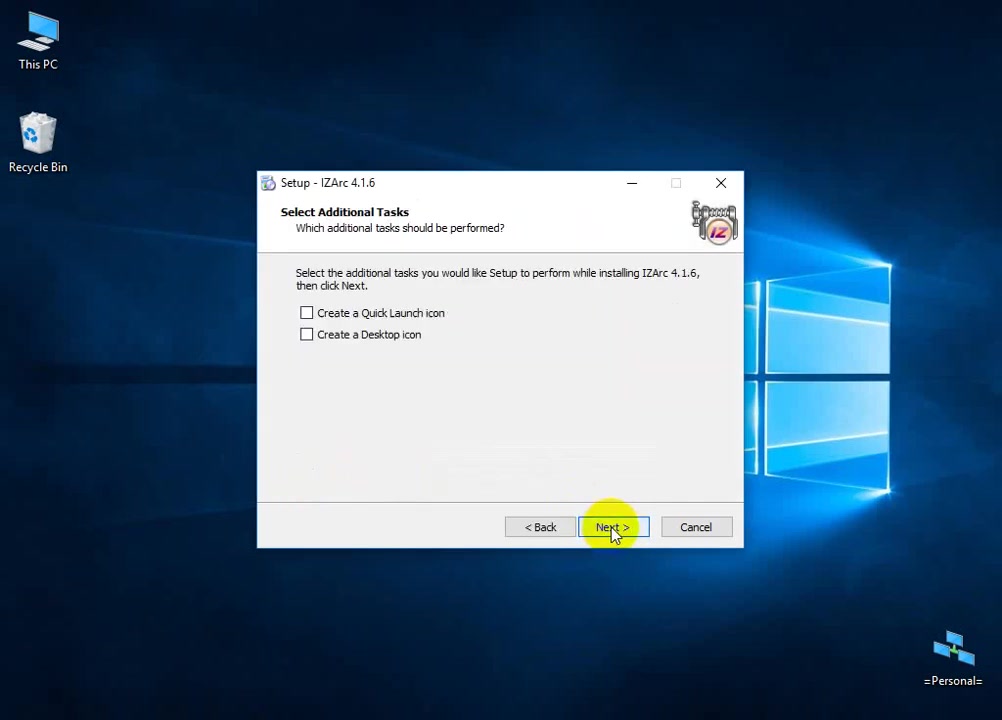The image size is (1002, 720).
Task: Click the IZArc logo in dialog header
Action: point(714,222)
